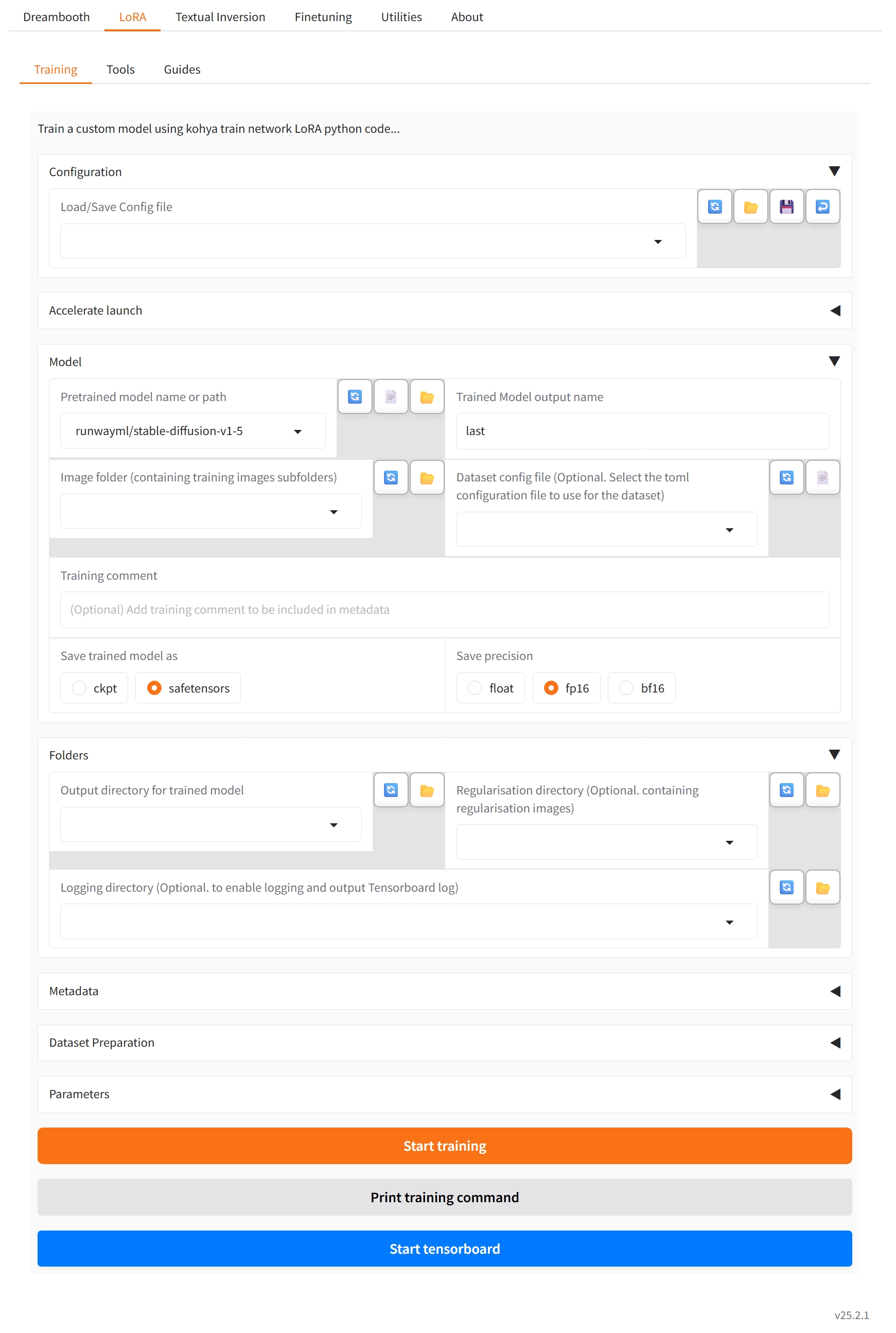
Task: Click refresh icon next to Load/Save Config file
Action: pyautogui.click(x=714, y=206)
